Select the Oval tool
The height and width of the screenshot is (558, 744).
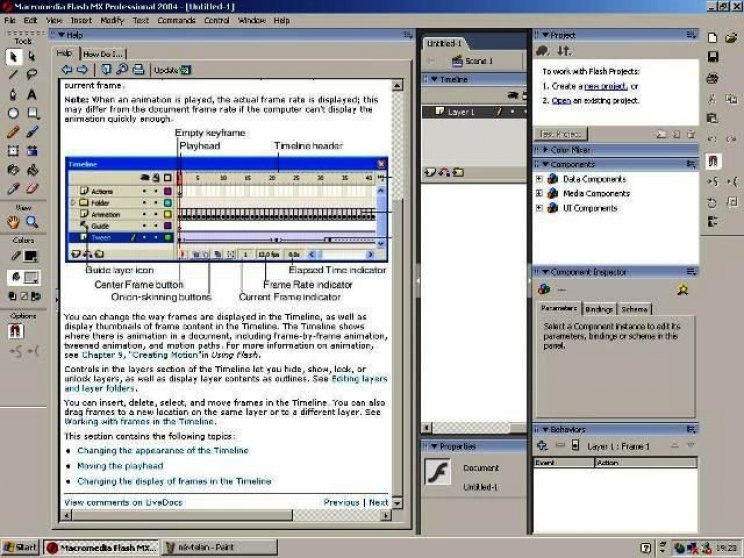(x=13, y=113)
